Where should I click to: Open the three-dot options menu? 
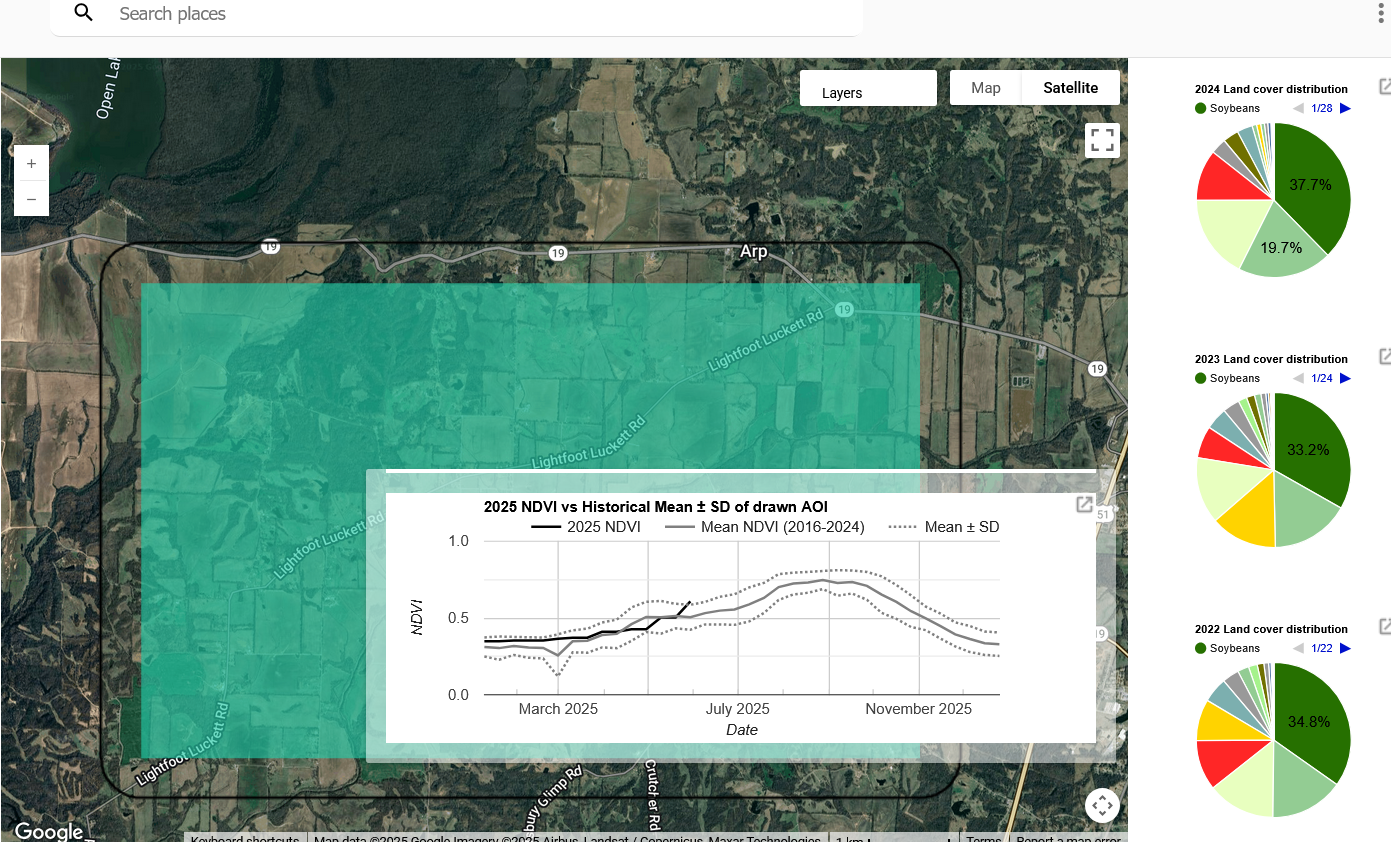(x=1381, y=13)
